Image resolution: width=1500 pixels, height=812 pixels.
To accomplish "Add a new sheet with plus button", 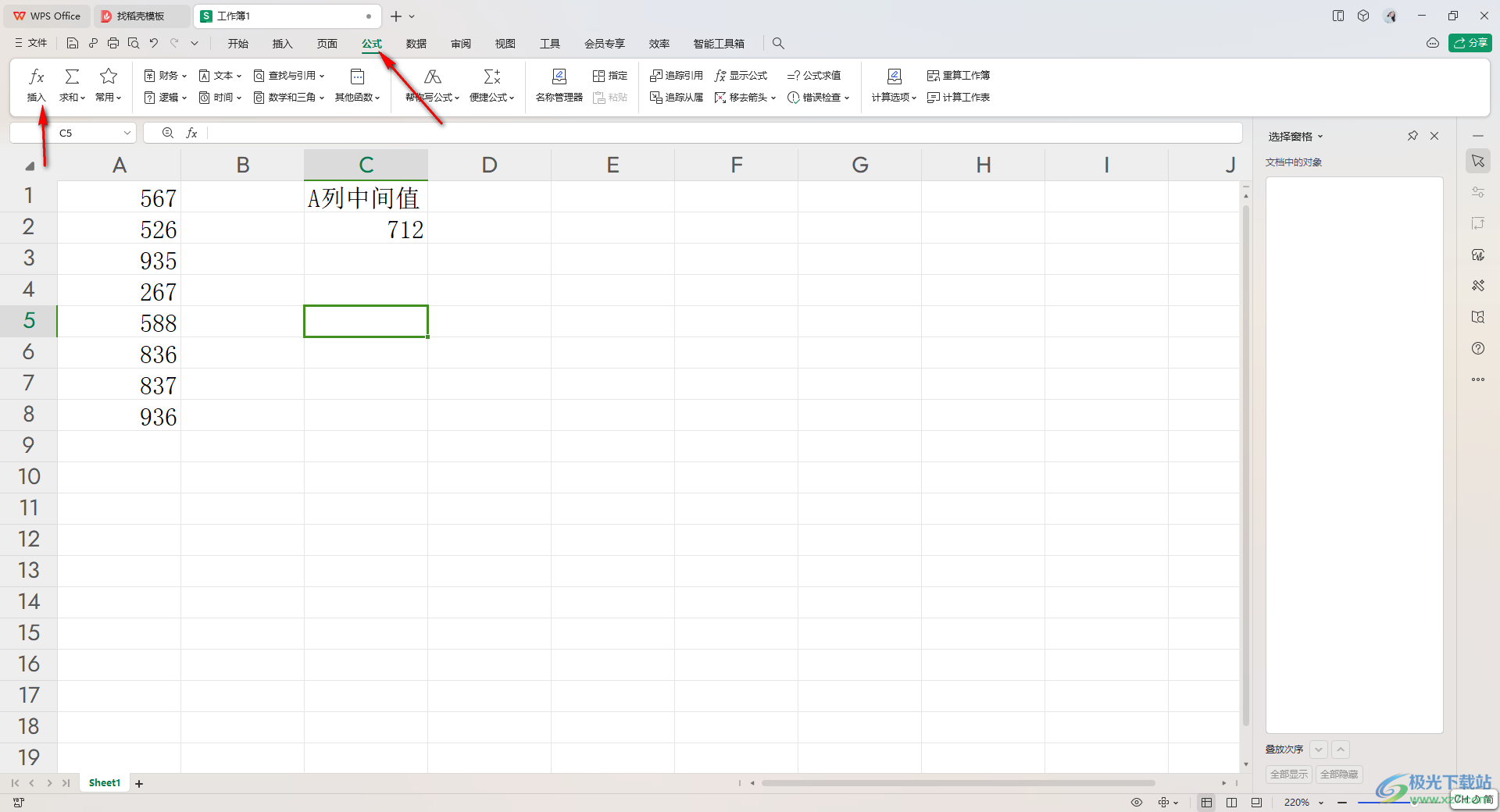I will (139, 784).
